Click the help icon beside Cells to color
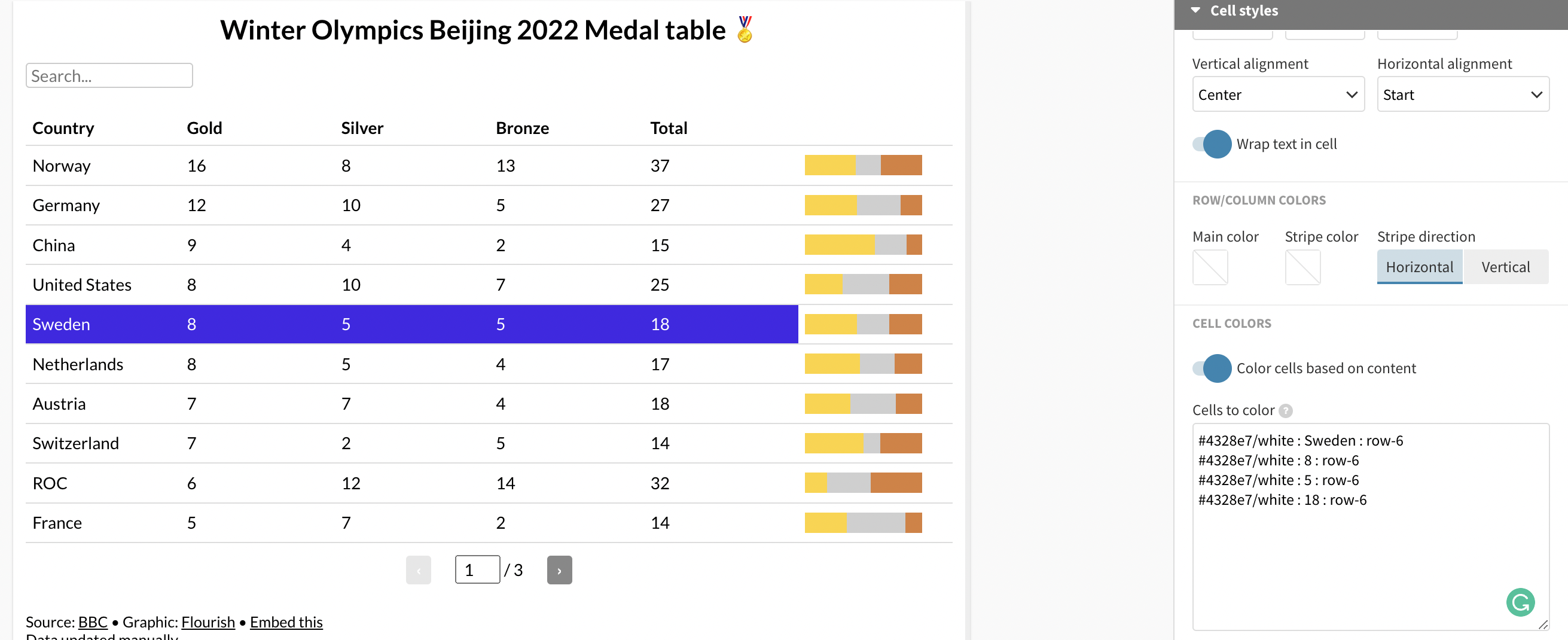 [1285, 410]
